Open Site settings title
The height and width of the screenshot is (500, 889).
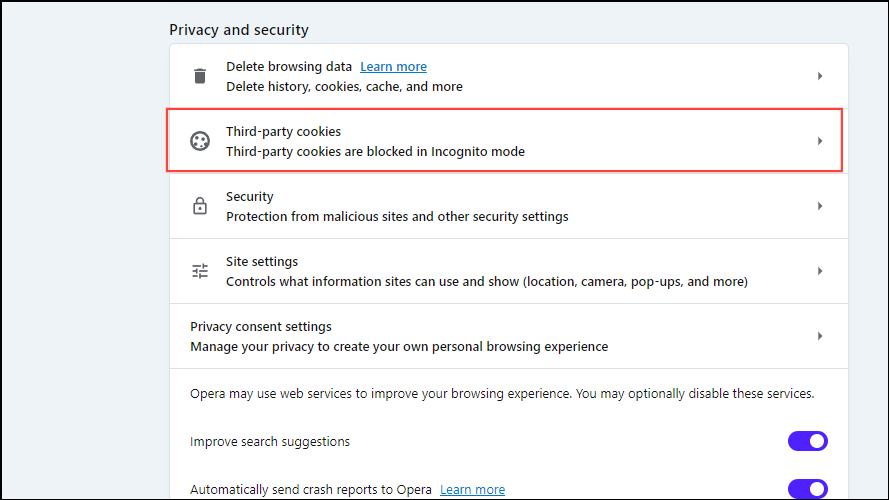pyautogui.click(x=262, y=262)
